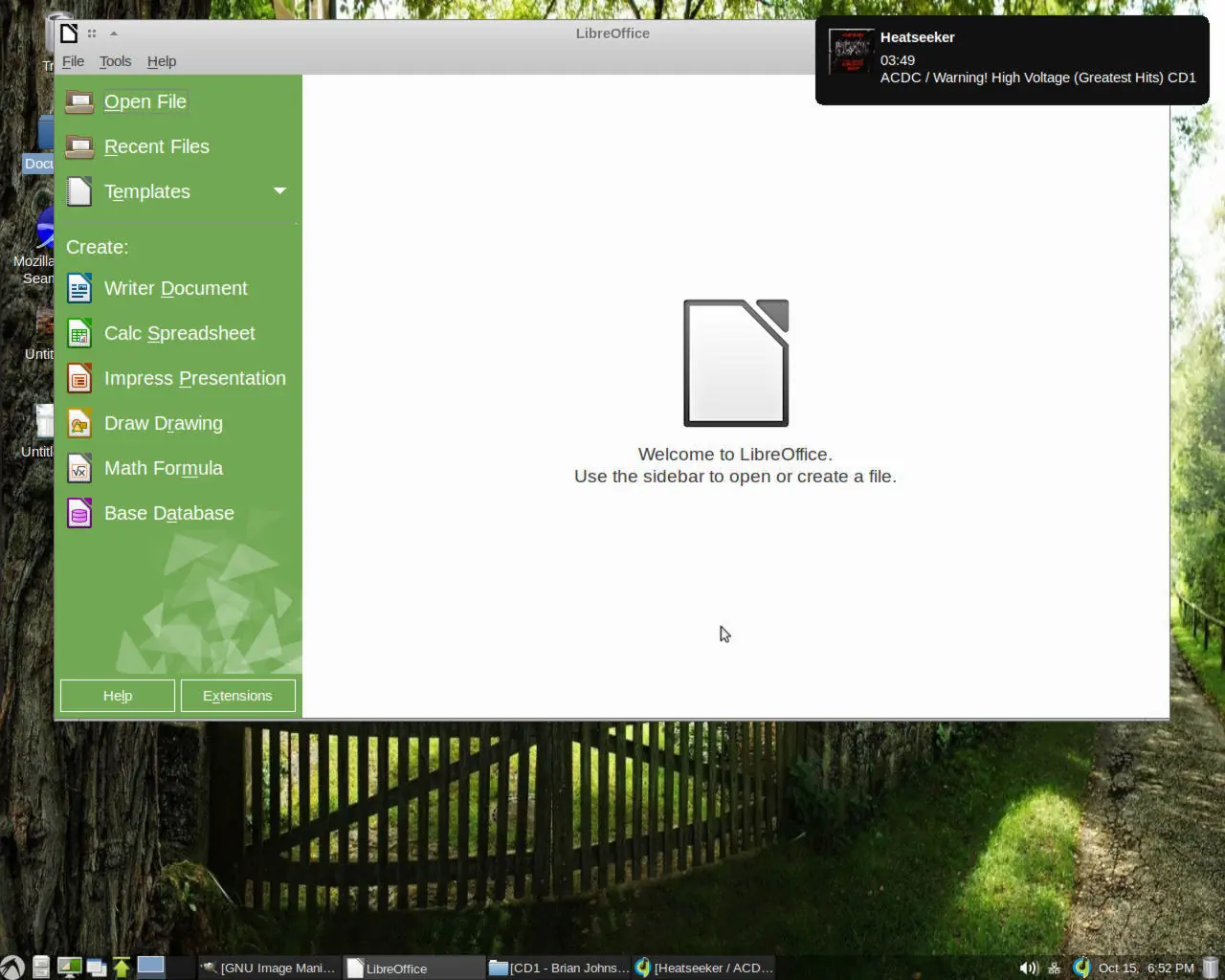Screen dimensions: 1225x980
Task: Click the title bar grip dots icon
Action: pyautogui.click(x=92, y=33)
